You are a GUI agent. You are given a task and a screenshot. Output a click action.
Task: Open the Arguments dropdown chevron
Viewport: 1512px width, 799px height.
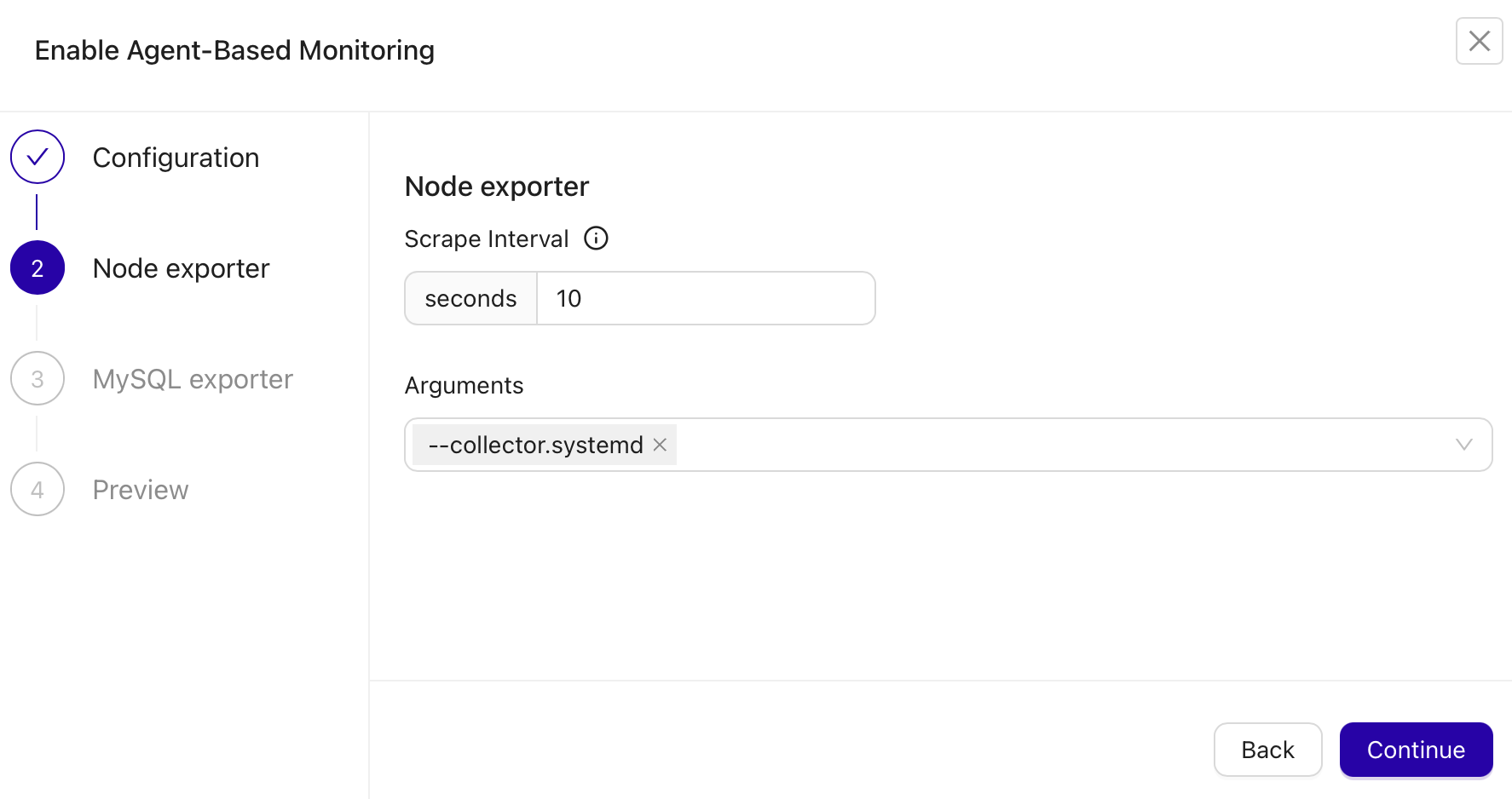[1465, 444]
